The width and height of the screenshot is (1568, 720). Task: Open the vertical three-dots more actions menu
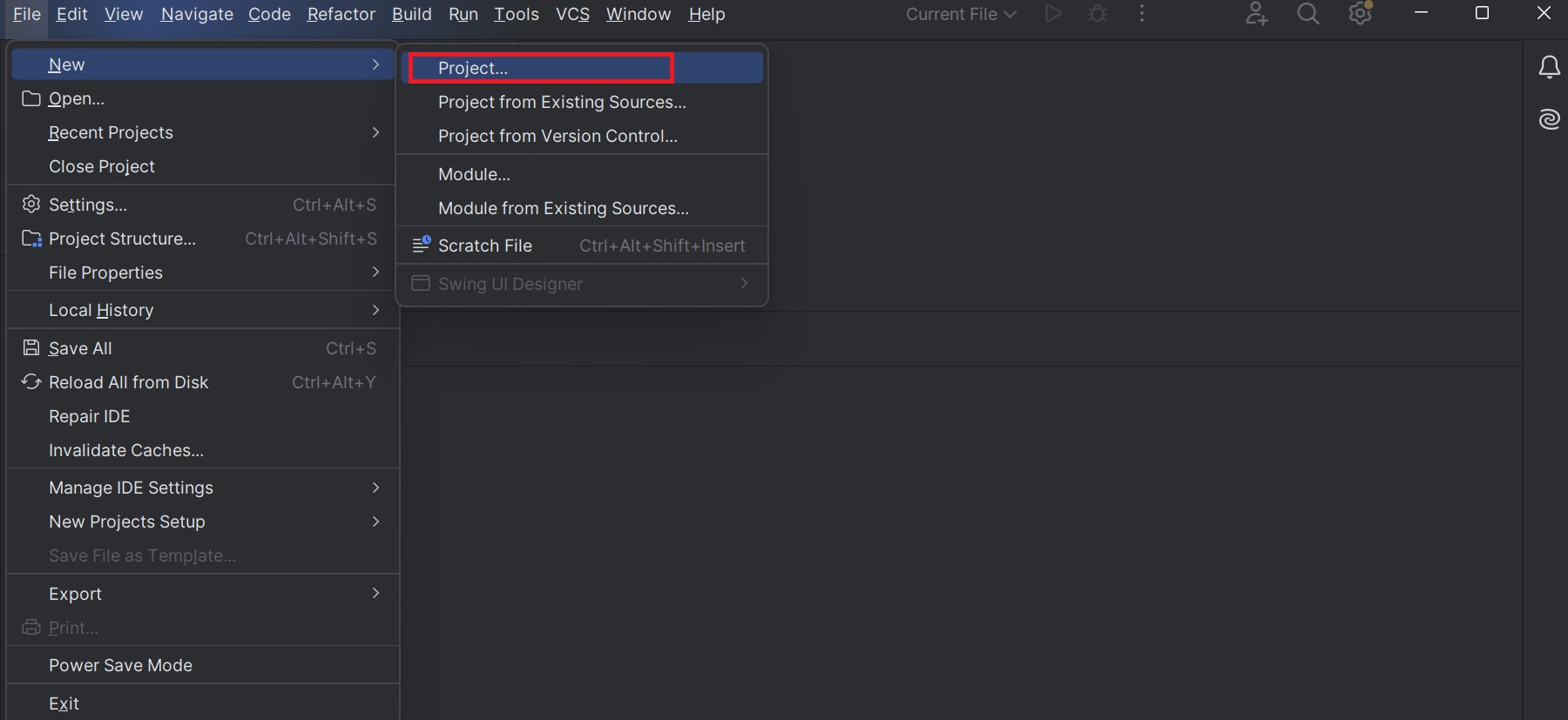click(x=1142, y=14)
